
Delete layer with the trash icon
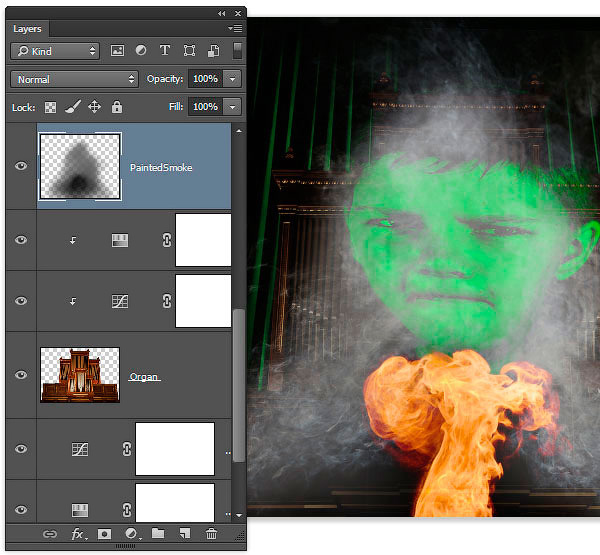211,533
